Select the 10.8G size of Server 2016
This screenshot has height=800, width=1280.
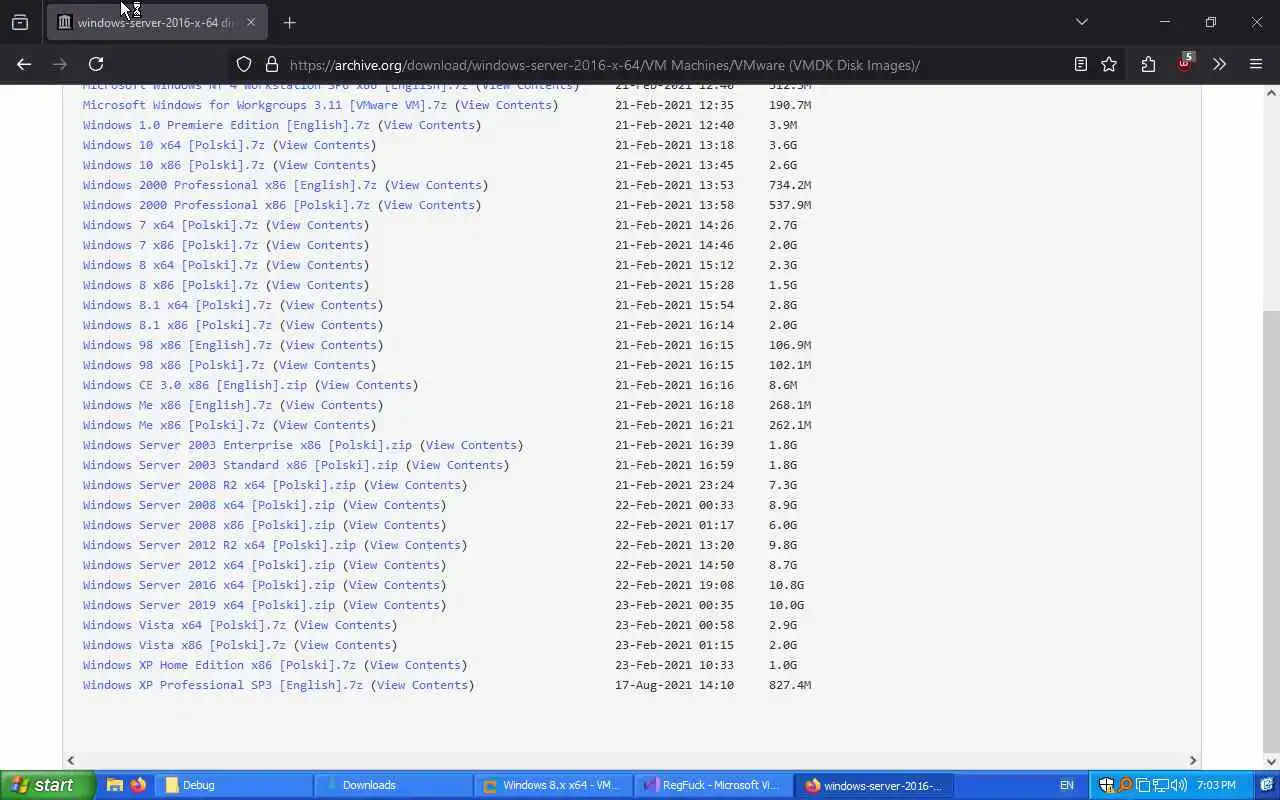(786, 585)
